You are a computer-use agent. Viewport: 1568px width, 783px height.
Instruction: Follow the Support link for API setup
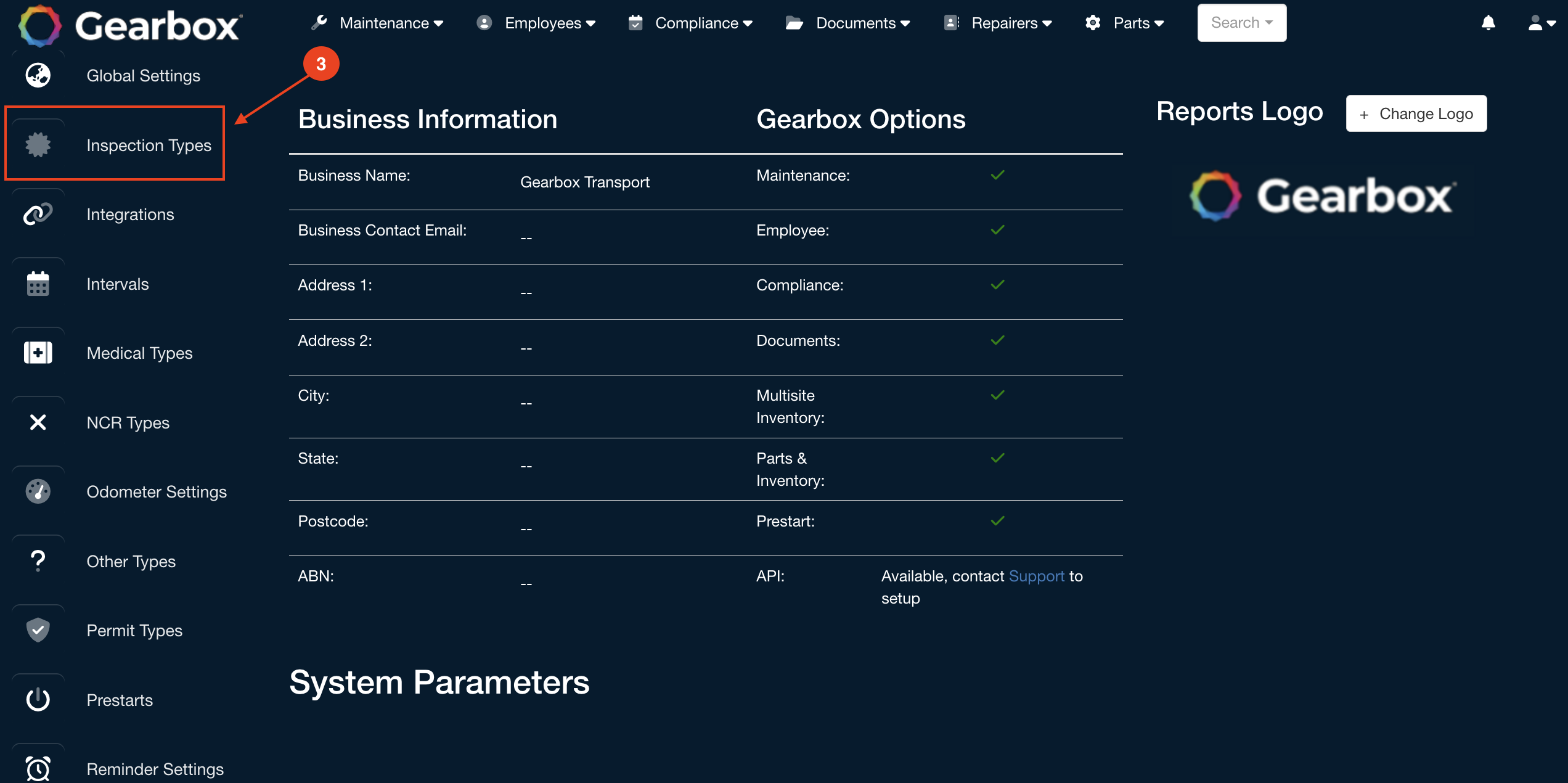[x=1036, y=576]
